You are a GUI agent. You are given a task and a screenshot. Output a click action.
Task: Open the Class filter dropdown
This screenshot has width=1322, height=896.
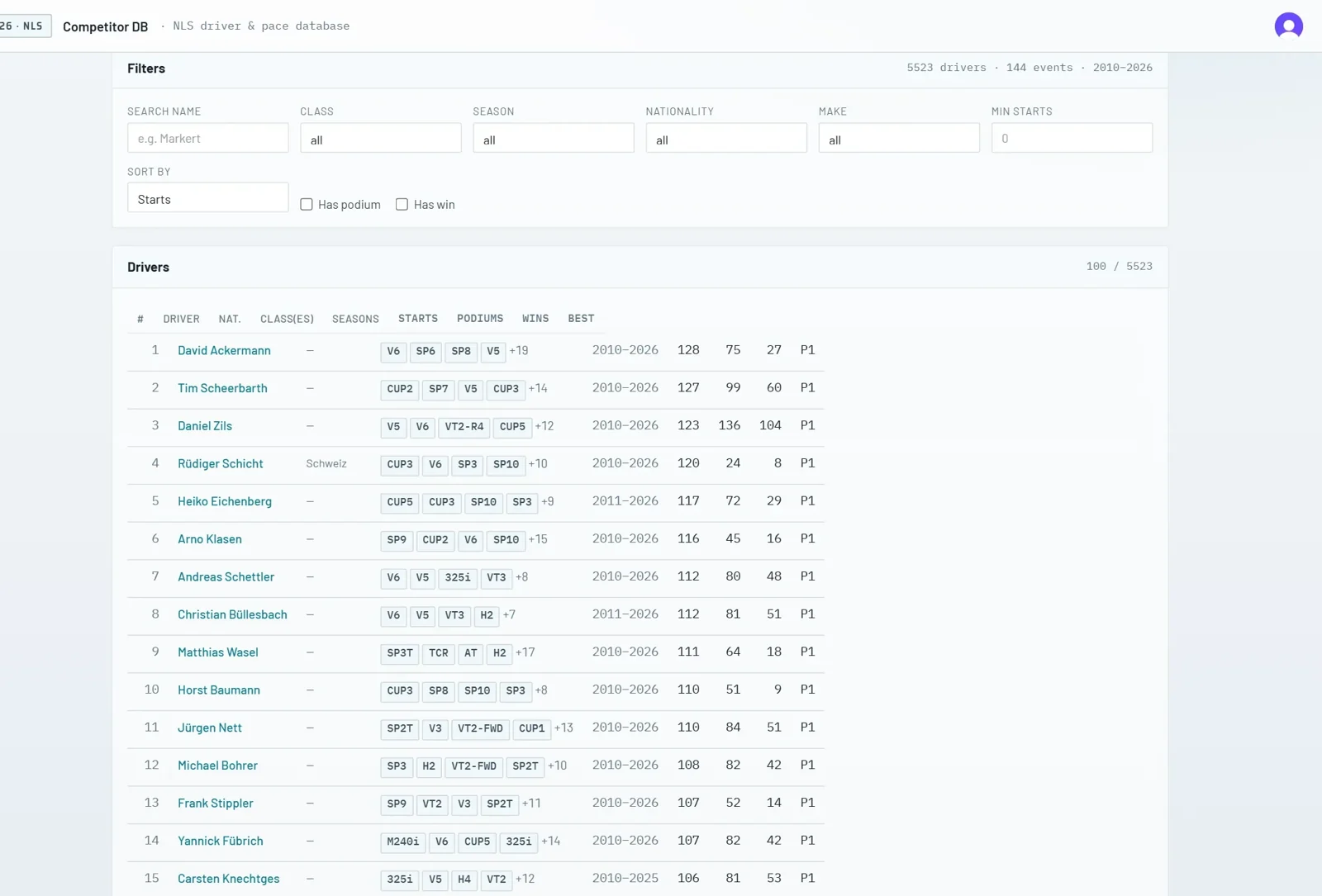tap(380, 138)
